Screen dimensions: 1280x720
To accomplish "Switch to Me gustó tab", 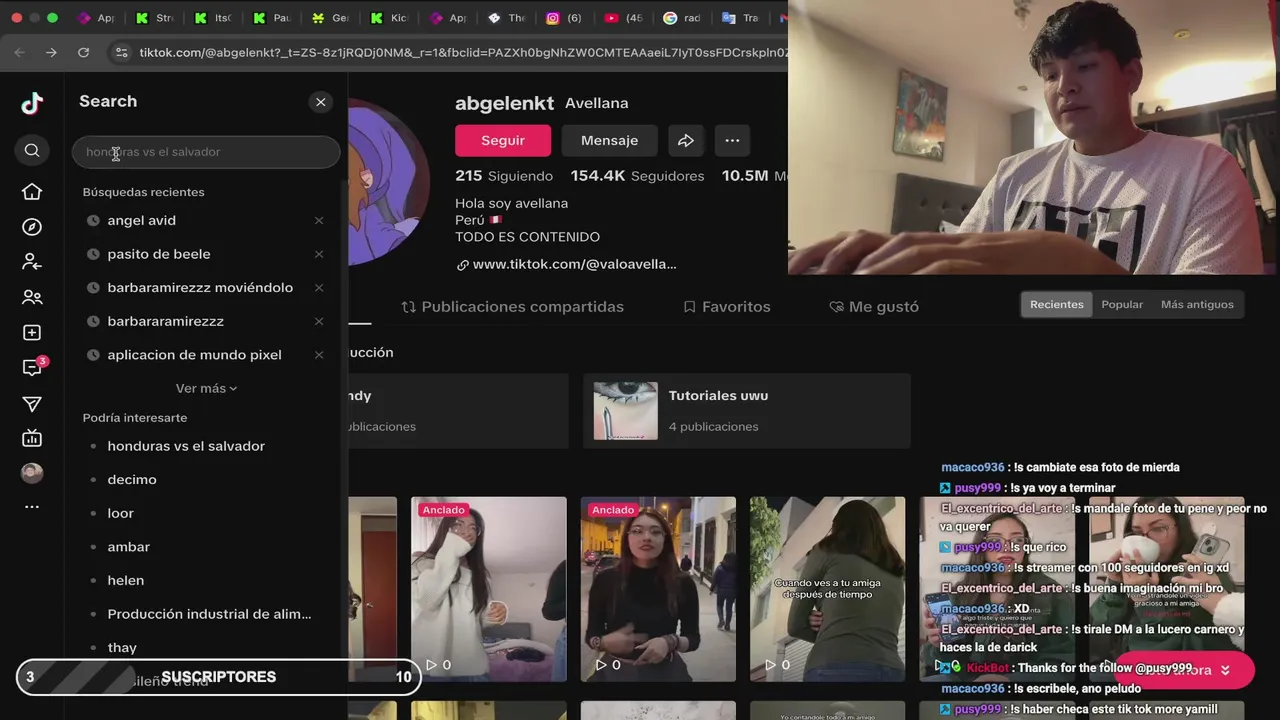I will pos(874,307).
